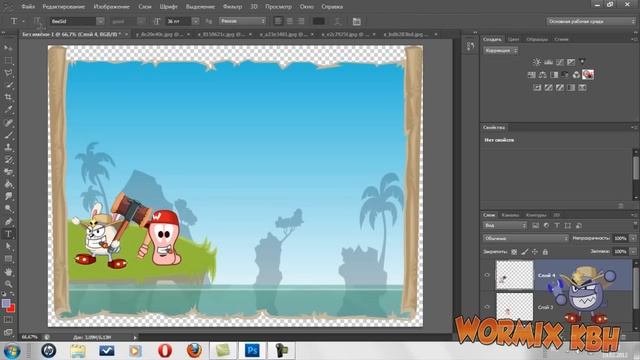Open the font size dropdown
640x360 pixels.
pyautogui.click(x=196, y=21)
